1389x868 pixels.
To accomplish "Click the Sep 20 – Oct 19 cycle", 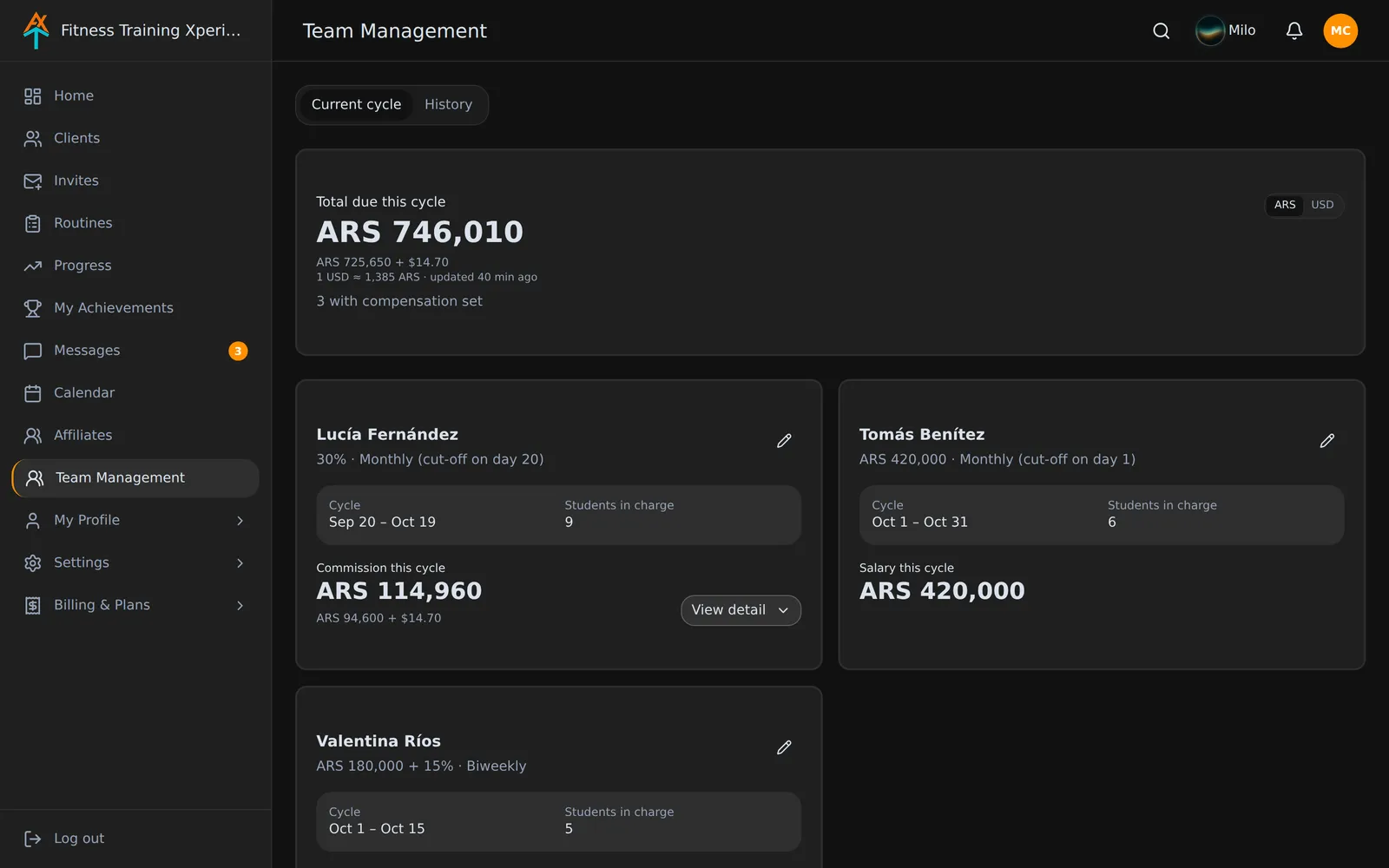I will pyautogui.click(x=382, y=522).
